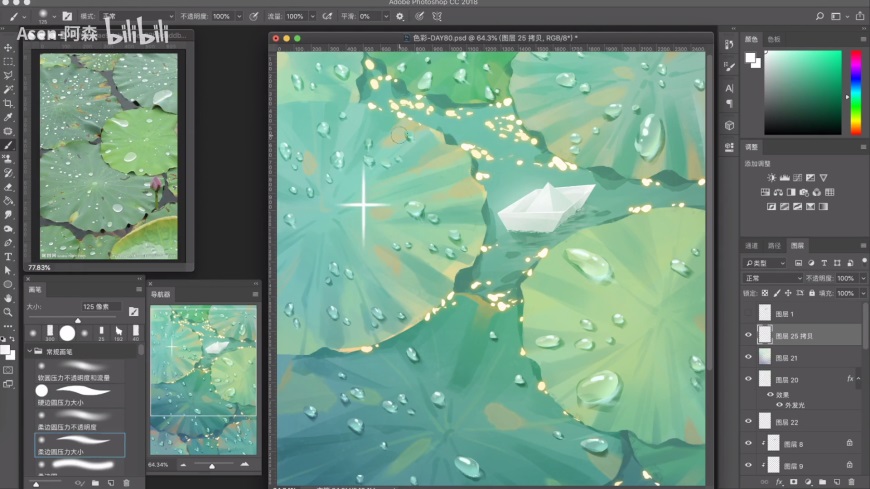870x489 pixels.
Task: Hide the 图层 22 layer
Action: pyautogui.click(x=748, y=422)
